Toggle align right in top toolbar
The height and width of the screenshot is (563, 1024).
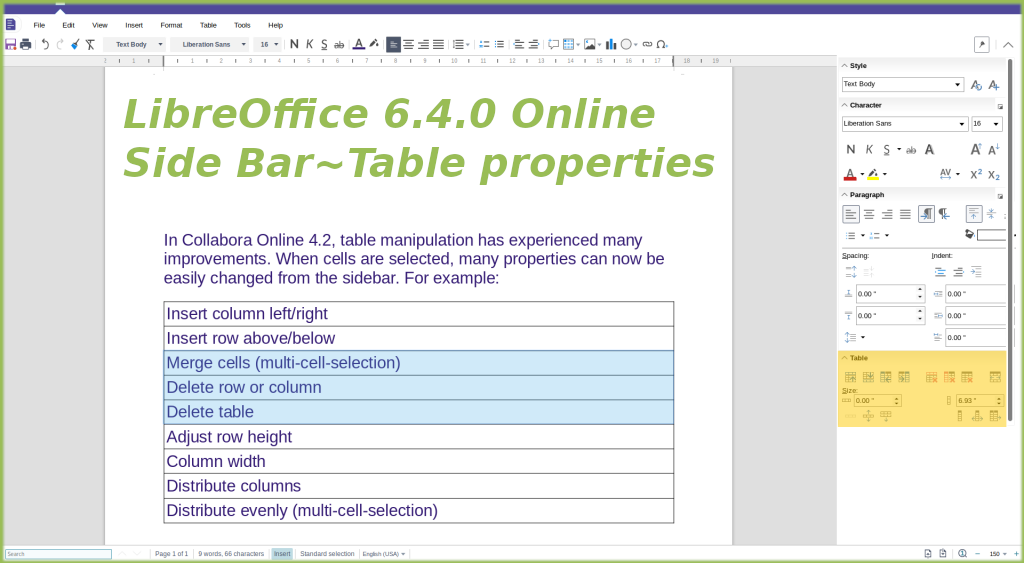pos(423,44)
